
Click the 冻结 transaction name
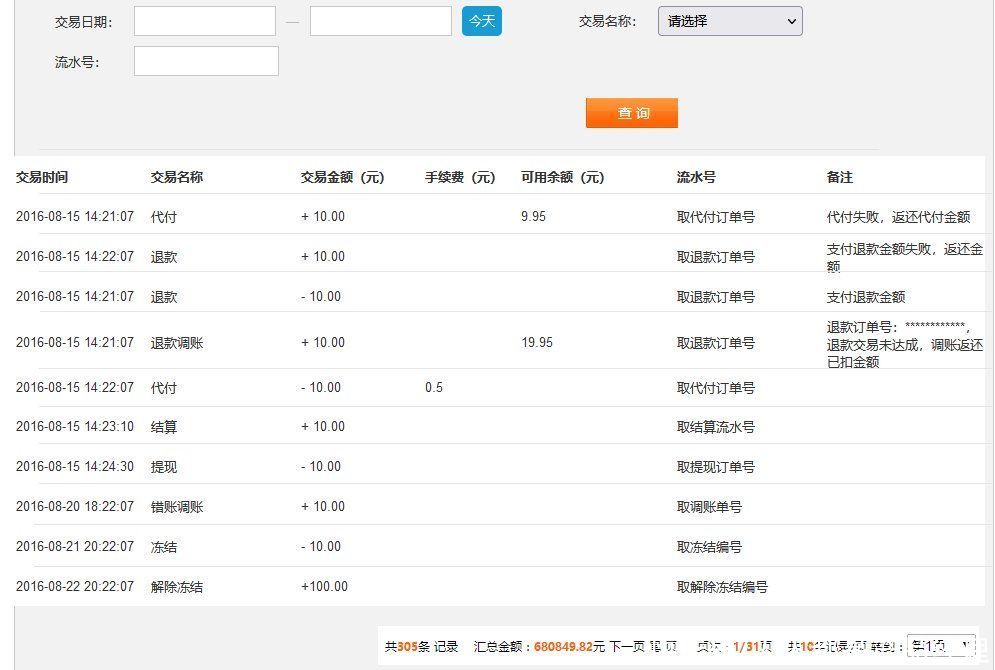click(x=164, y=547)
